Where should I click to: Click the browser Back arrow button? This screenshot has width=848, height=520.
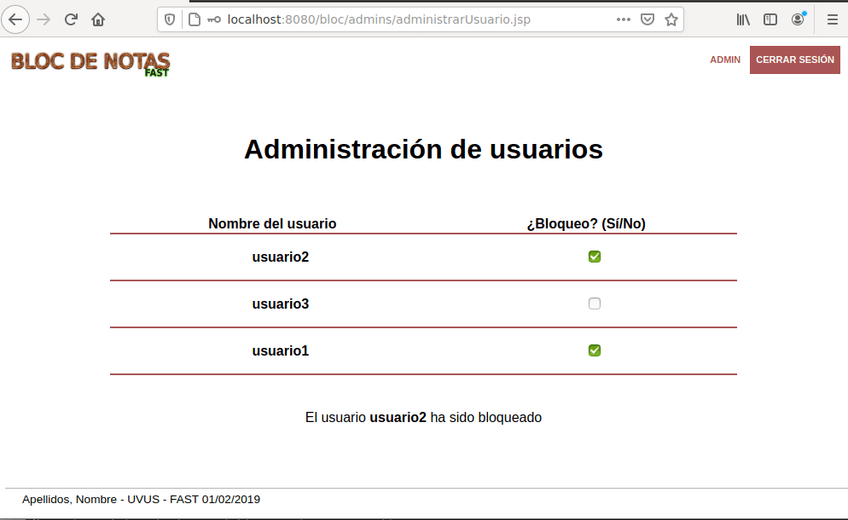(15, 19)
